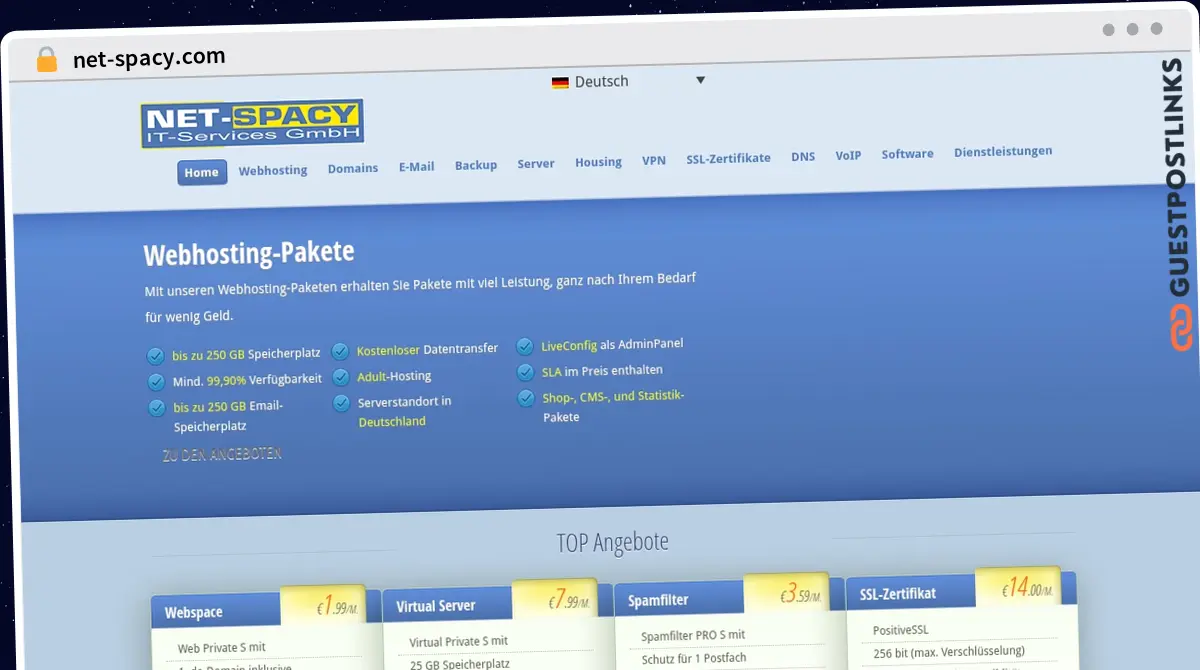The image size is (1200, 670).
Task: Open the Dienstleistungen menu item
Action: (1002, 151)
